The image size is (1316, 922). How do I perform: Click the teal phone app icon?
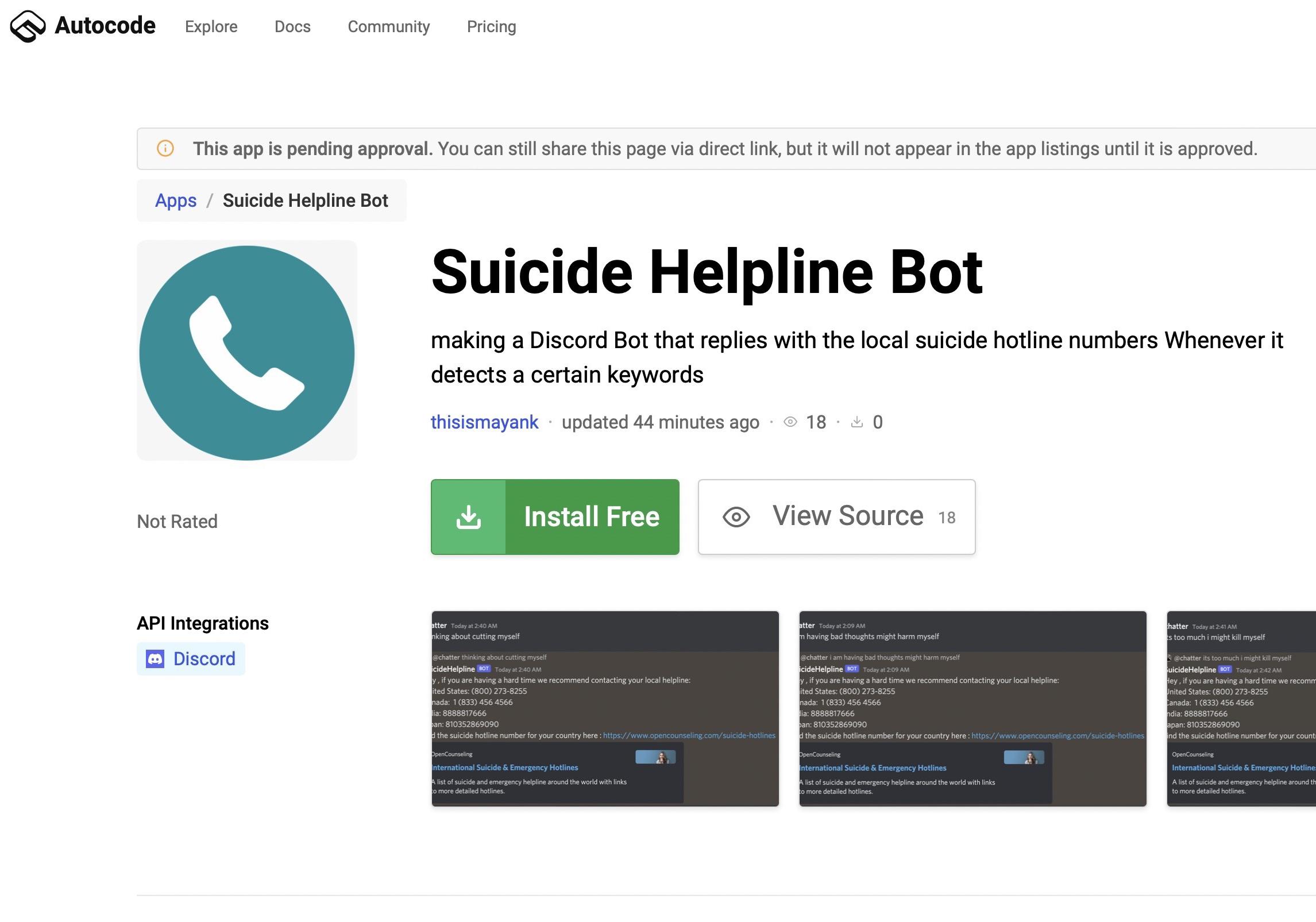(247, 352)
